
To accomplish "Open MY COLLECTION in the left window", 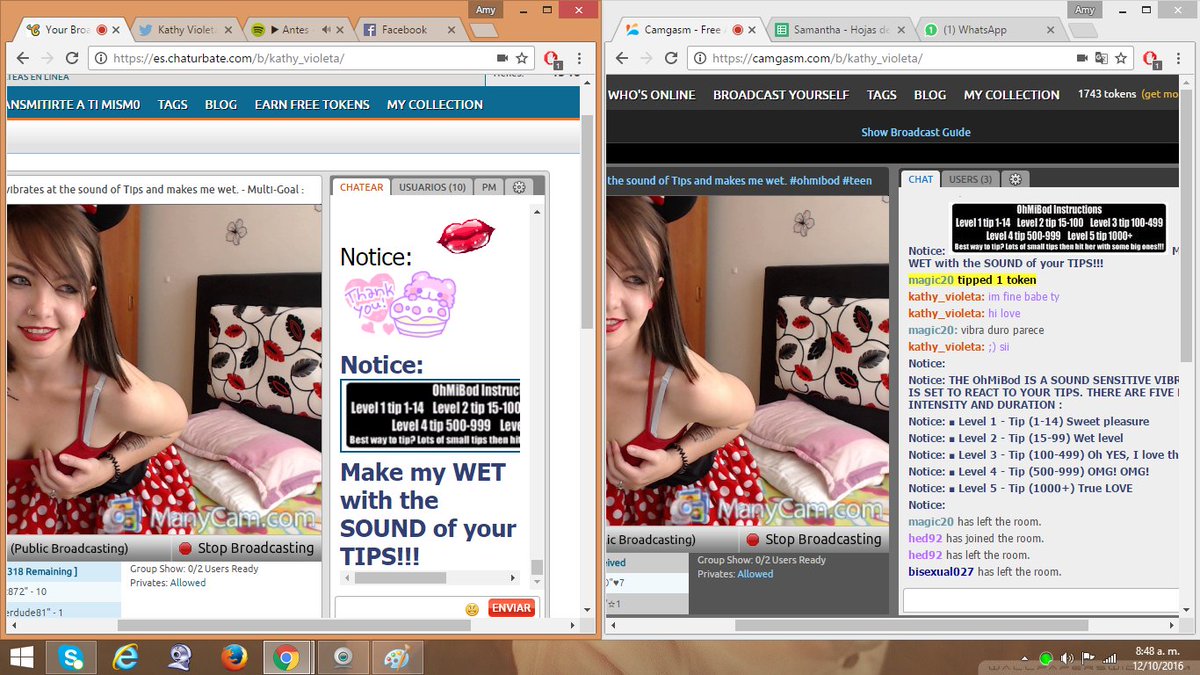I will pos(435,104).
